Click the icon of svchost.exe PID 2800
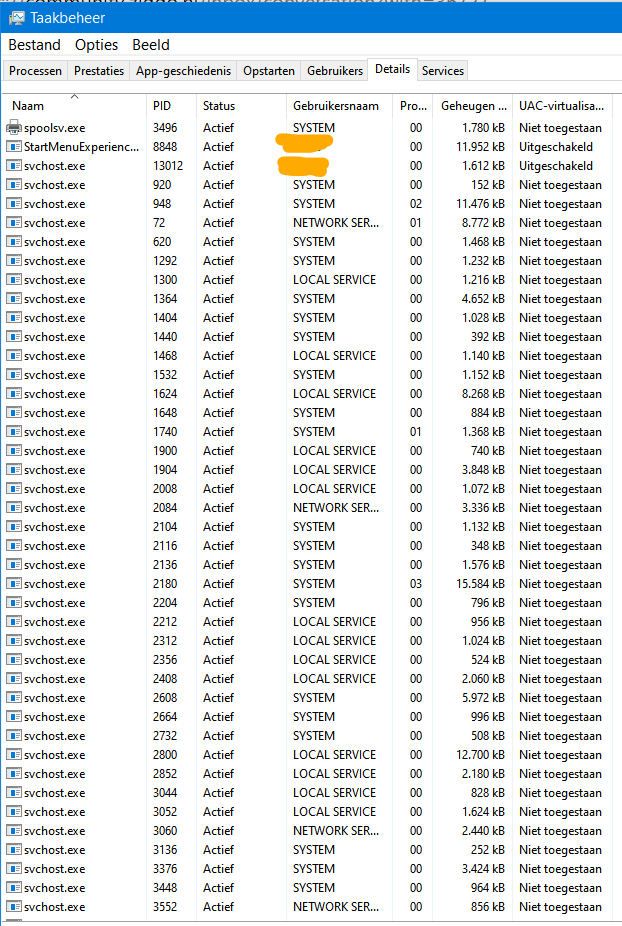 14,755
